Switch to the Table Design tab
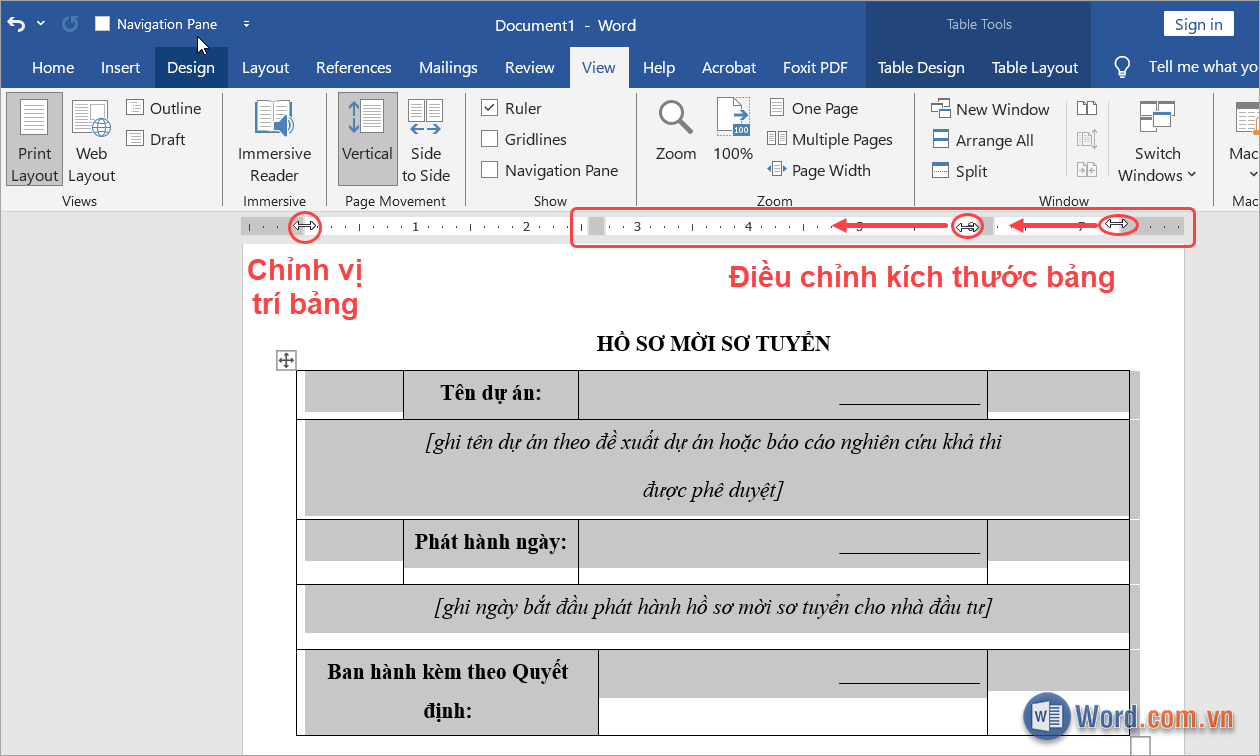1260x756 pixels. tap(921, 67)
